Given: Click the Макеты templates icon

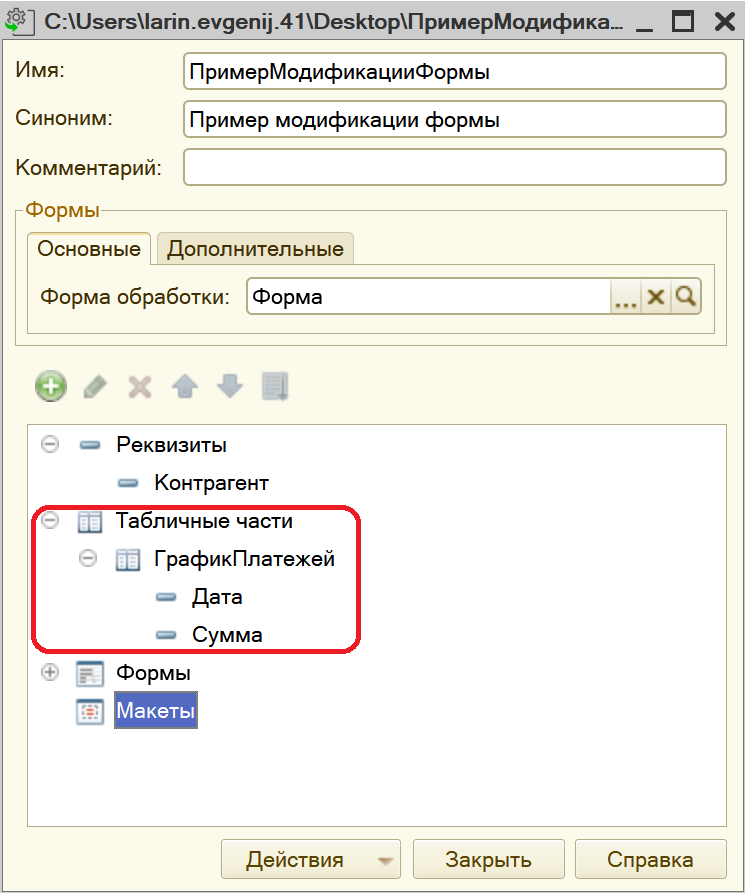Looking at the screenshot, I should click(90, 711).
